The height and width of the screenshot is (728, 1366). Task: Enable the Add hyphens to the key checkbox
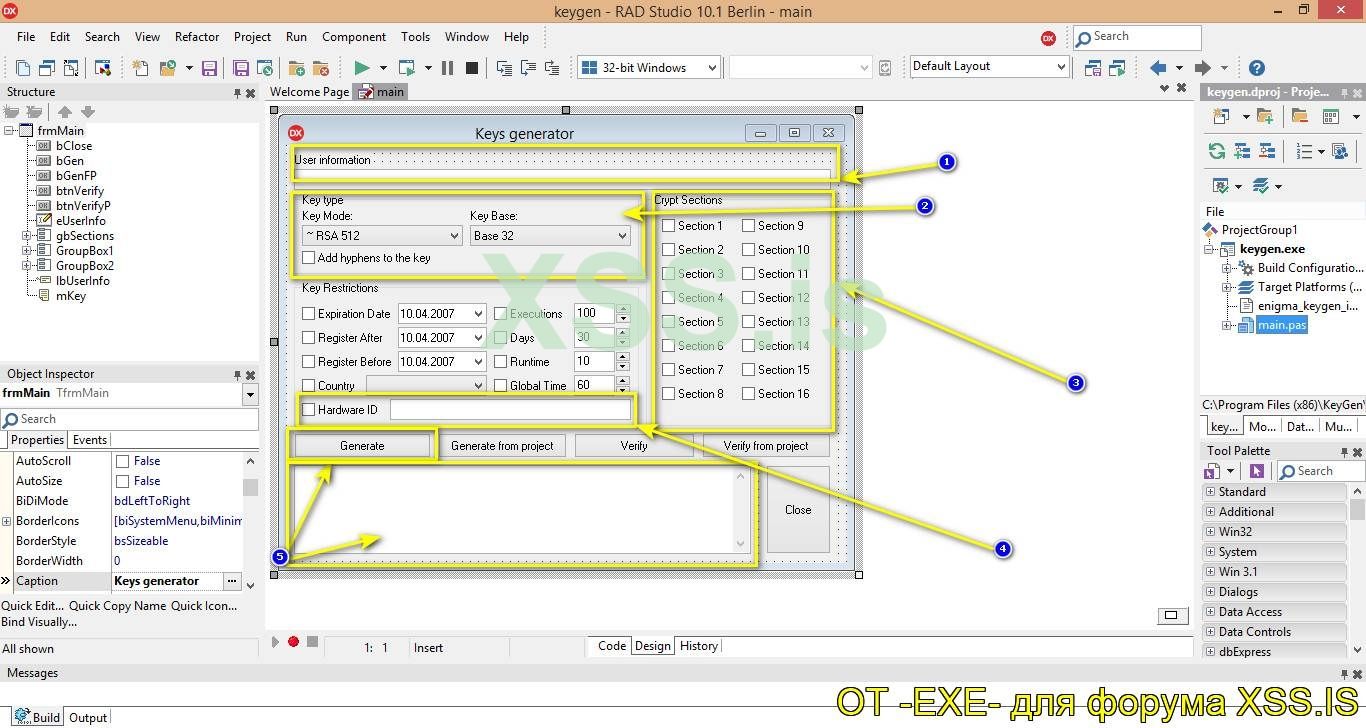pyautogui.click(x=309, y=258)
